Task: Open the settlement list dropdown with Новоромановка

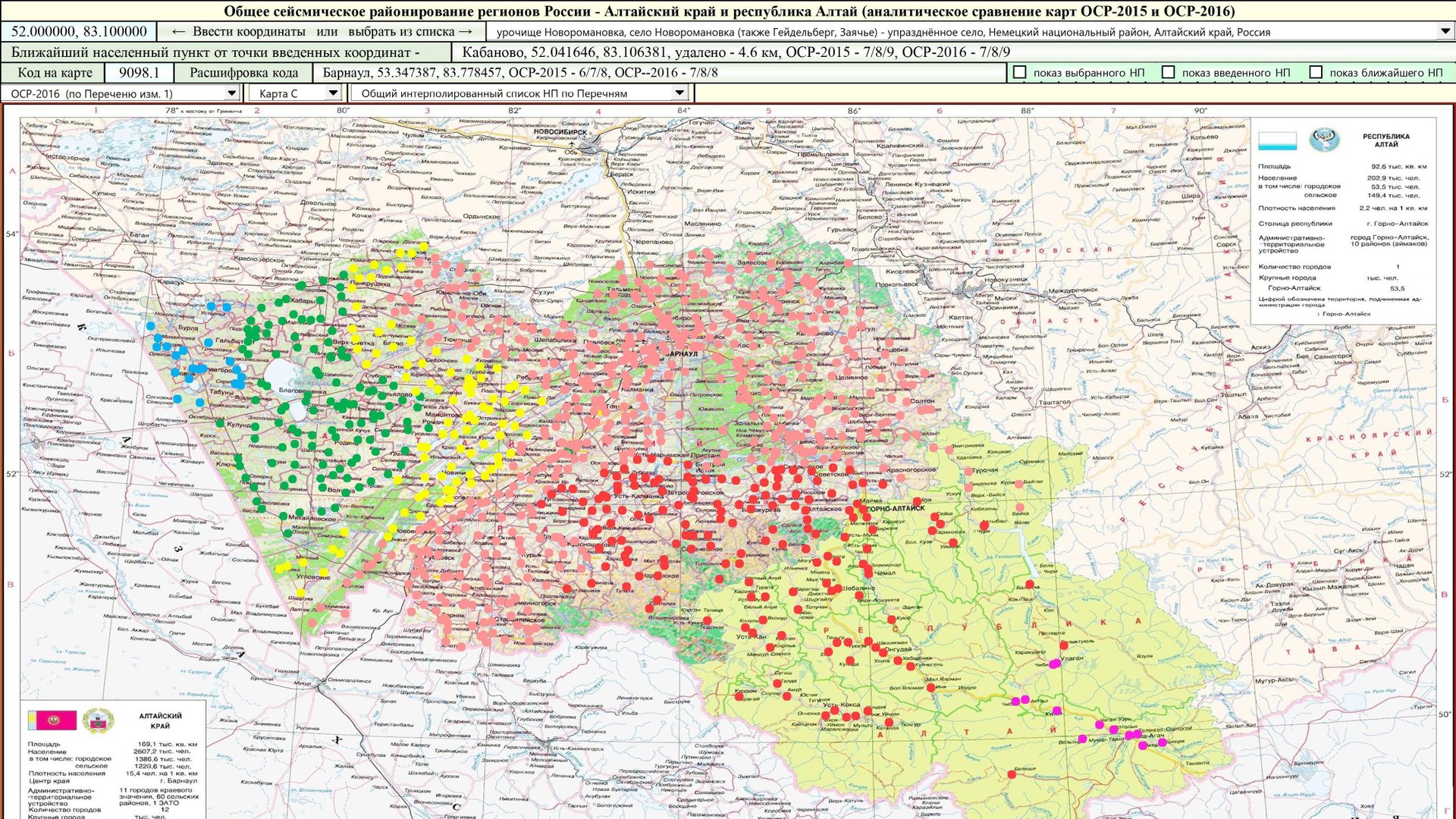Action: point(1445,32)
